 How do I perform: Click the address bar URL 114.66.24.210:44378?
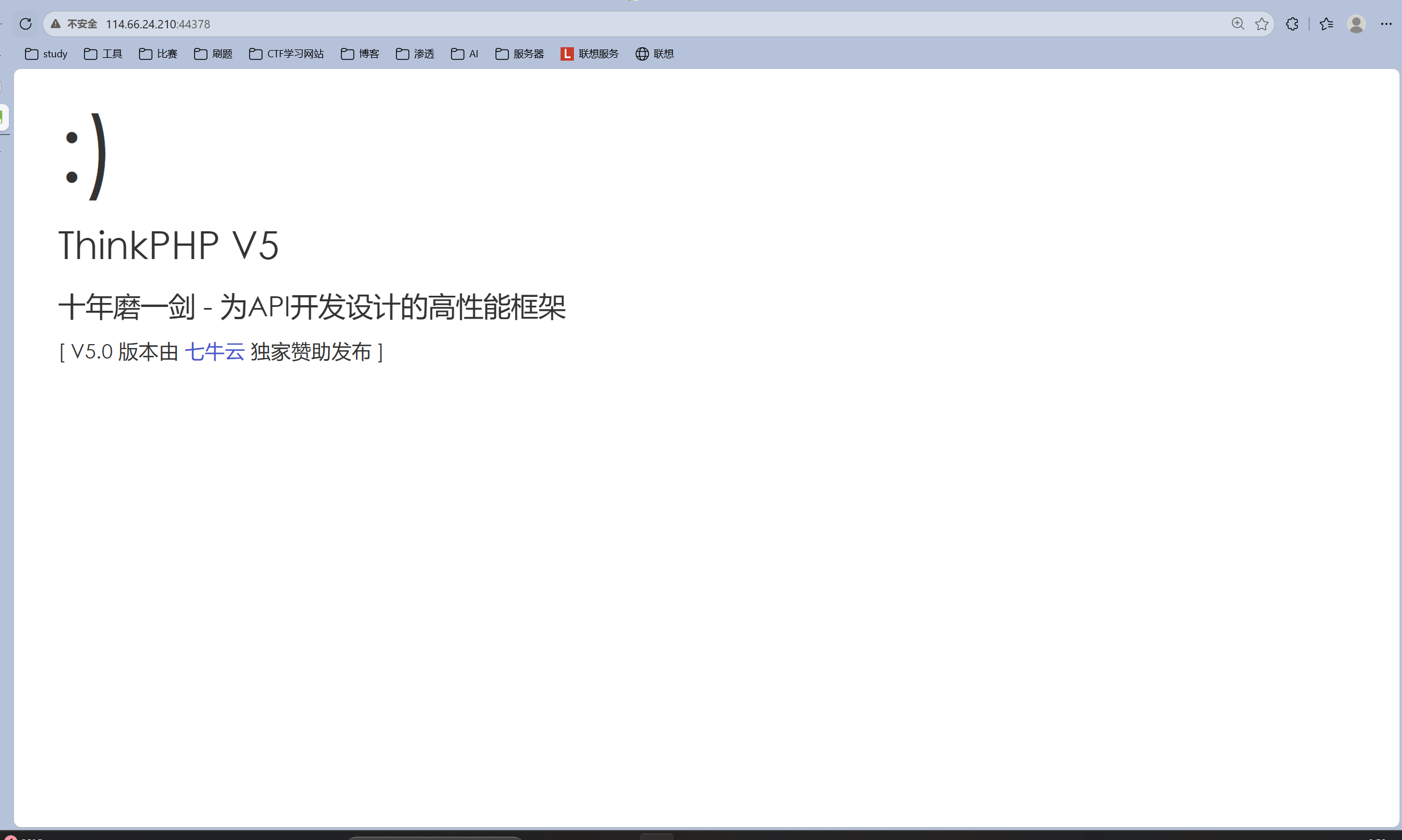pos(158,24)
